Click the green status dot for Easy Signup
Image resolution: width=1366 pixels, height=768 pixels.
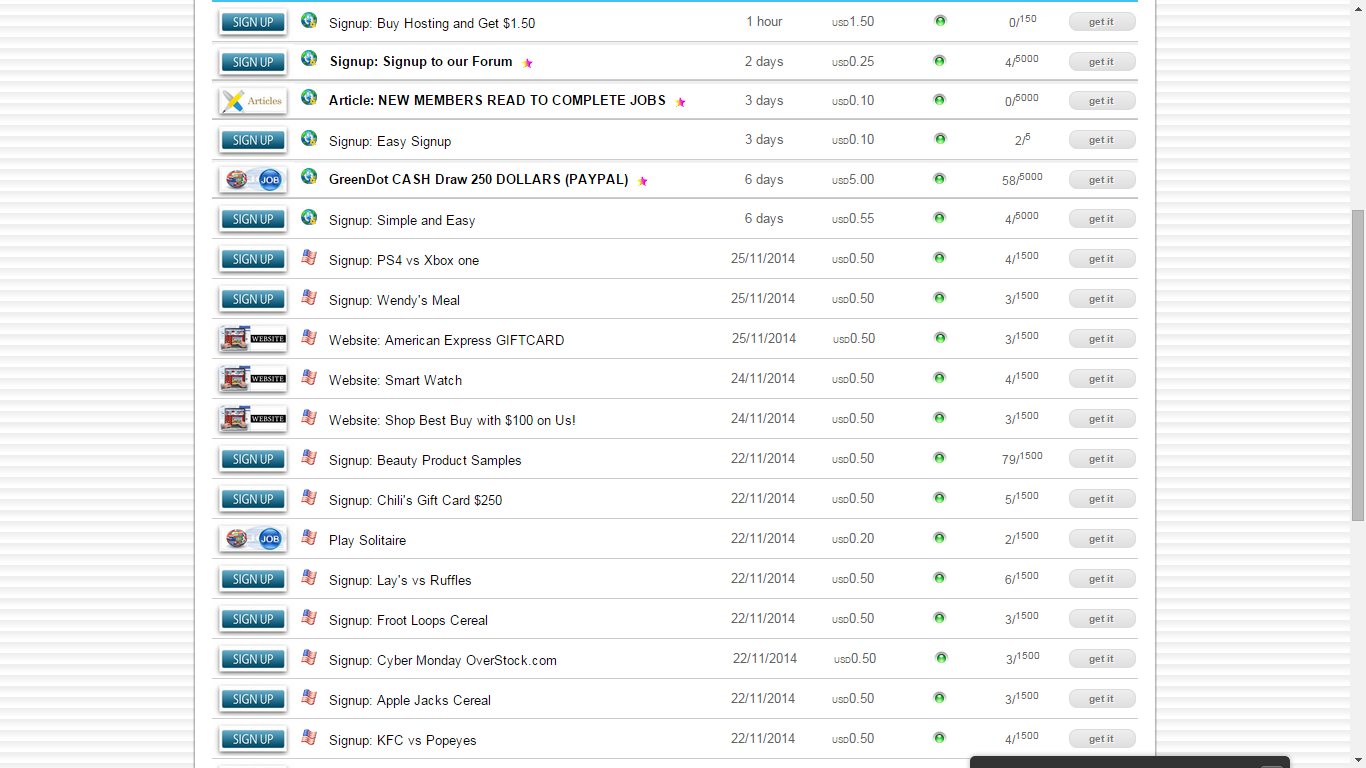[939, 139]
